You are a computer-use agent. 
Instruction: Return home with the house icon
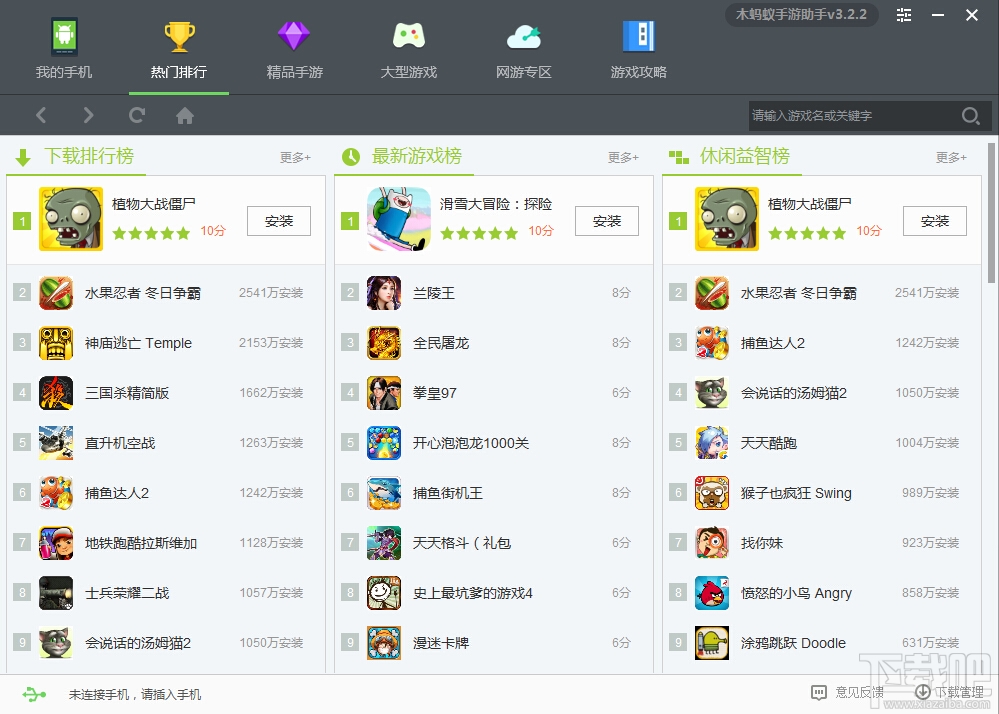185,115
